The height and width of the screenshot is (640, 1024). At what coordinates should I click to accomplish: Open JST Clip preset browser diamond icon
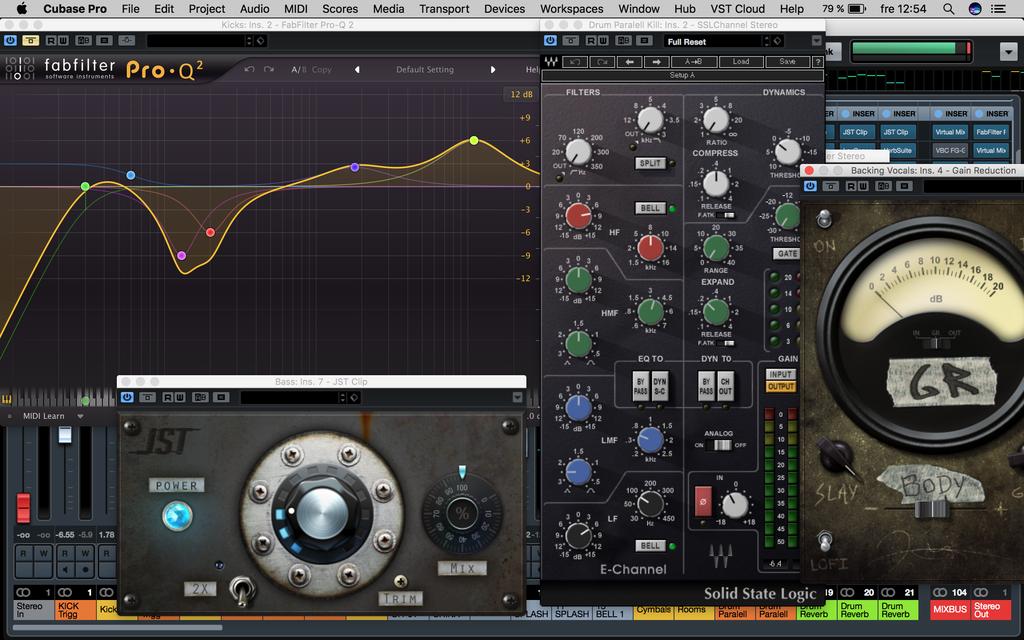[353, 397]
